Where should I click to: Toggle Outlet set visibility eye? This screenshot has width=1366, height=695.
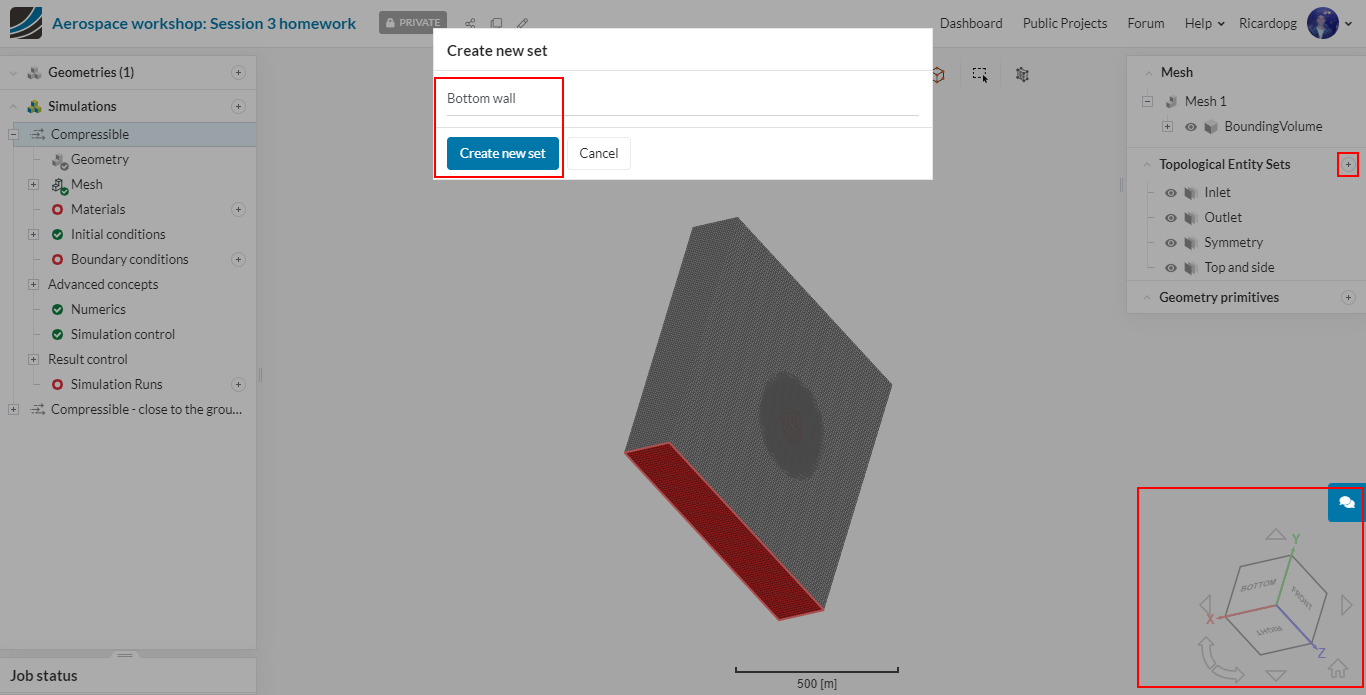[x=1170, y=217]
